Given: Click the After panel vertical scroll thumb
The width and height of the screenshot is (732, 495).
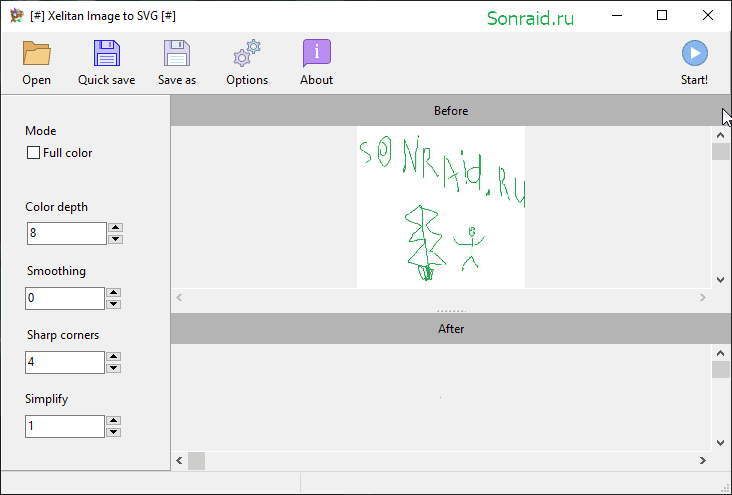Looking at the screenshot, I should pos(720,369).
